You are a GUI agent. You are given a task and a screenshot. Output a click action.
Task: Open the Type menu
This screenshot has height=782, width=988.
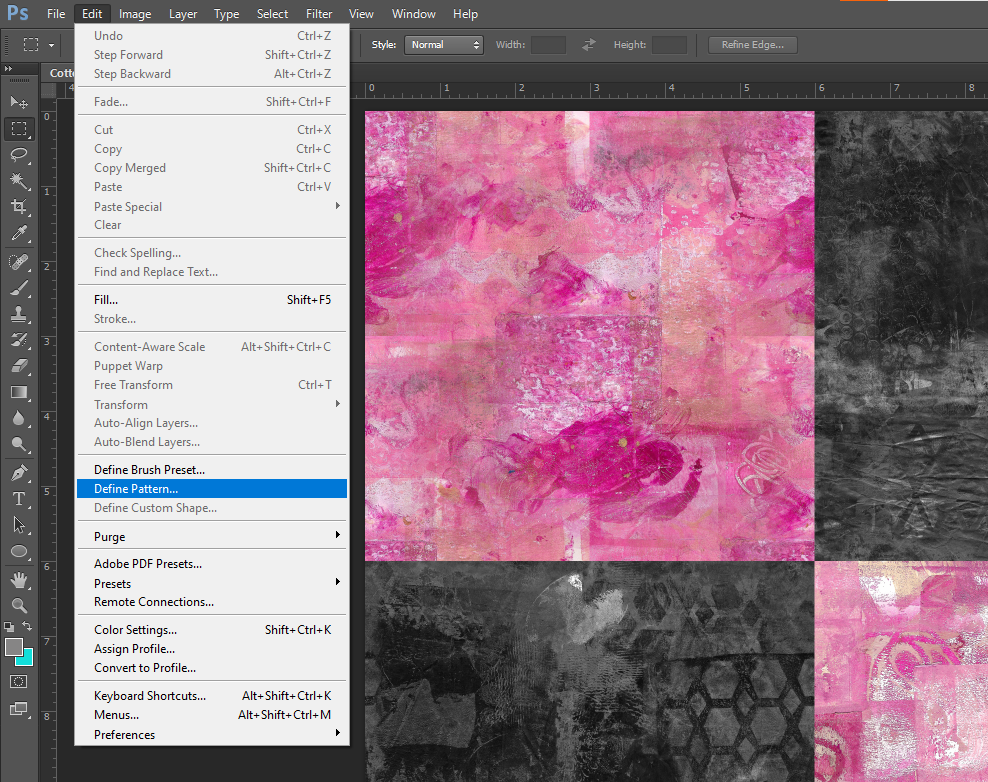(x=226, y=14)
